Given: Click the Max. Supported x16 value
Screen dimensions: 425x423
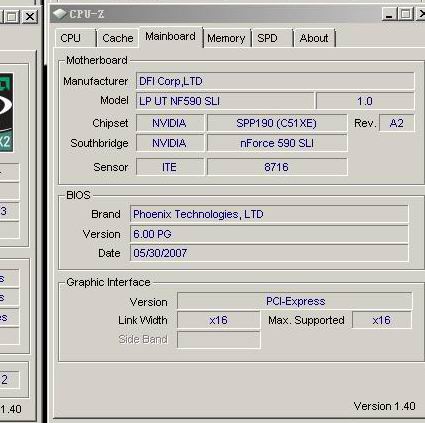Looking at the screenshot, I should tap(382, 320).
